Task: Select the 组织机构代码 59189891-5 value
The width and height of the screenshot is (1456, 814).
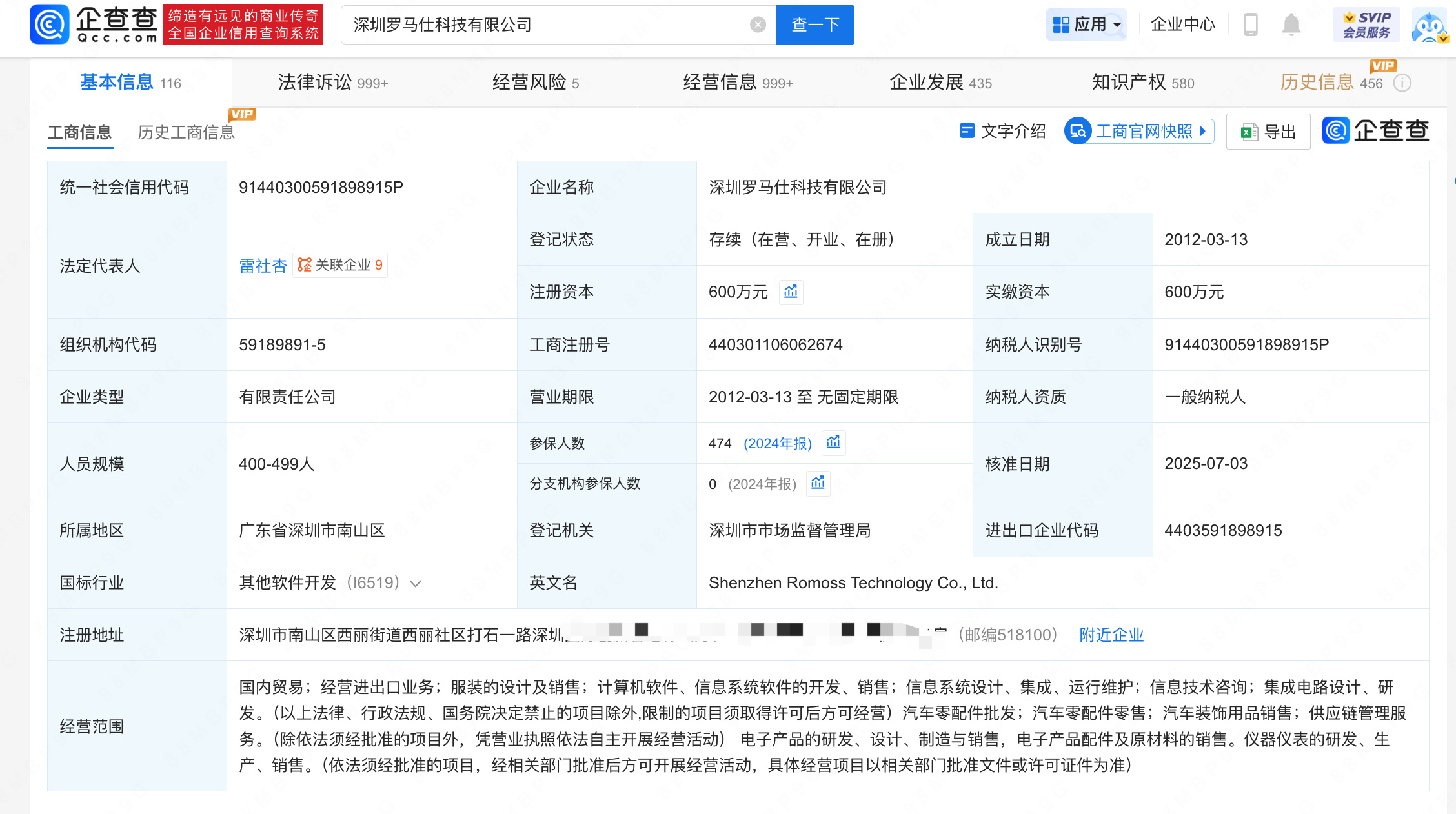Action: tap(282, 344)
